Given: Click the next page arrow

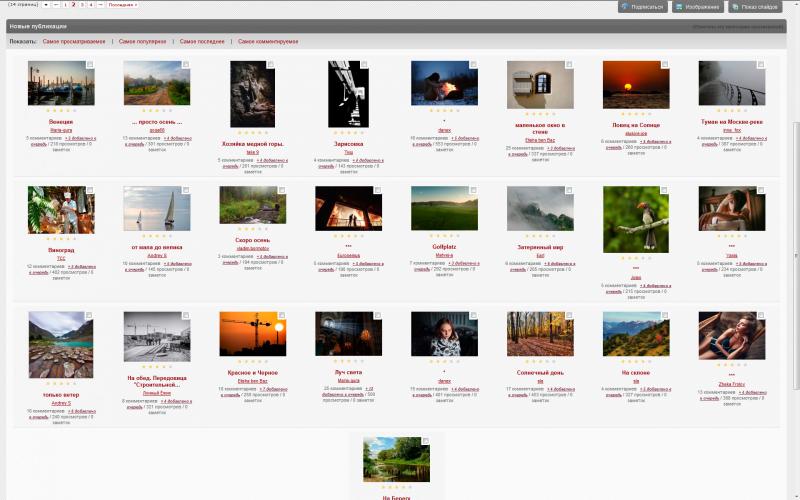Looking at the screenshot, I should click(x=100, y=5).
